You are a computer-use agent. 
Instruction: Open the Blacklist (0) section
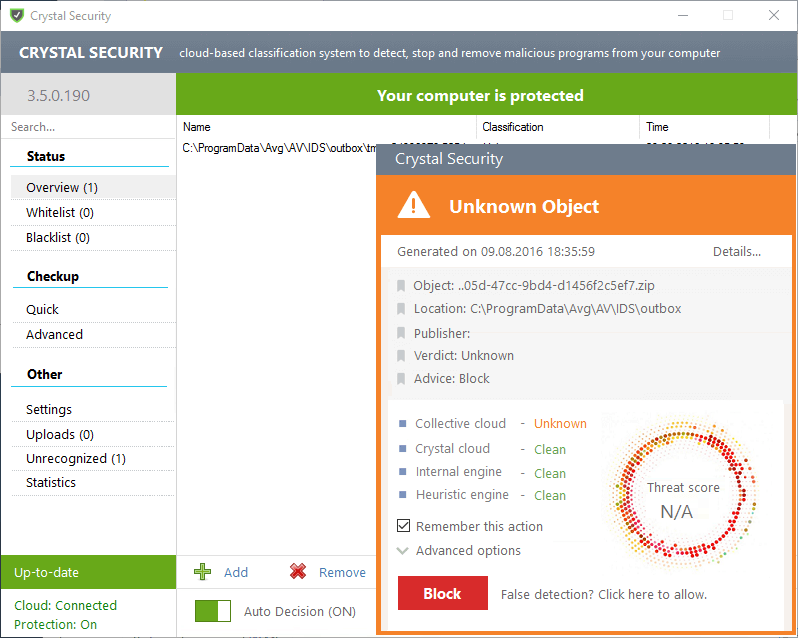[93, 237]
